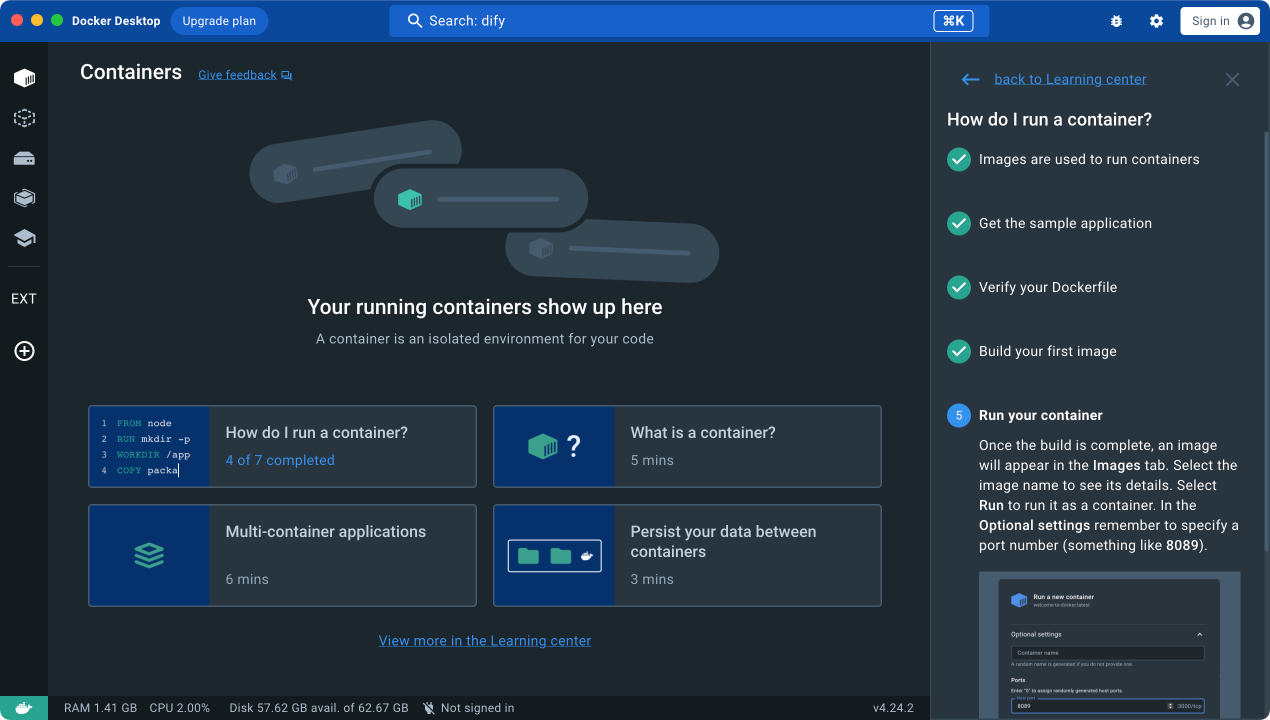
Task: Open the Learning center graduation cap icon
Action: (24, 238)
